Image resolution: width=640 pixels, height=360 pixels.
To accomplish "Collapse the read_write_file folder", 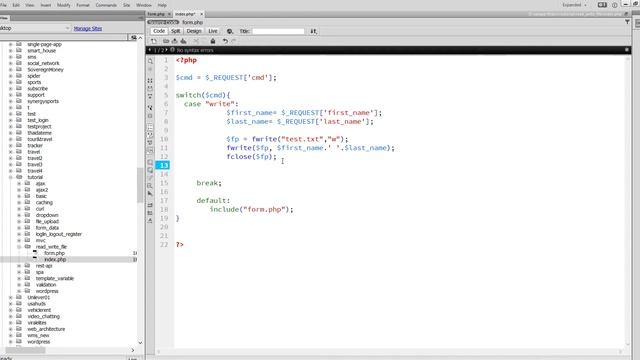I will click(x=19, y=247).
